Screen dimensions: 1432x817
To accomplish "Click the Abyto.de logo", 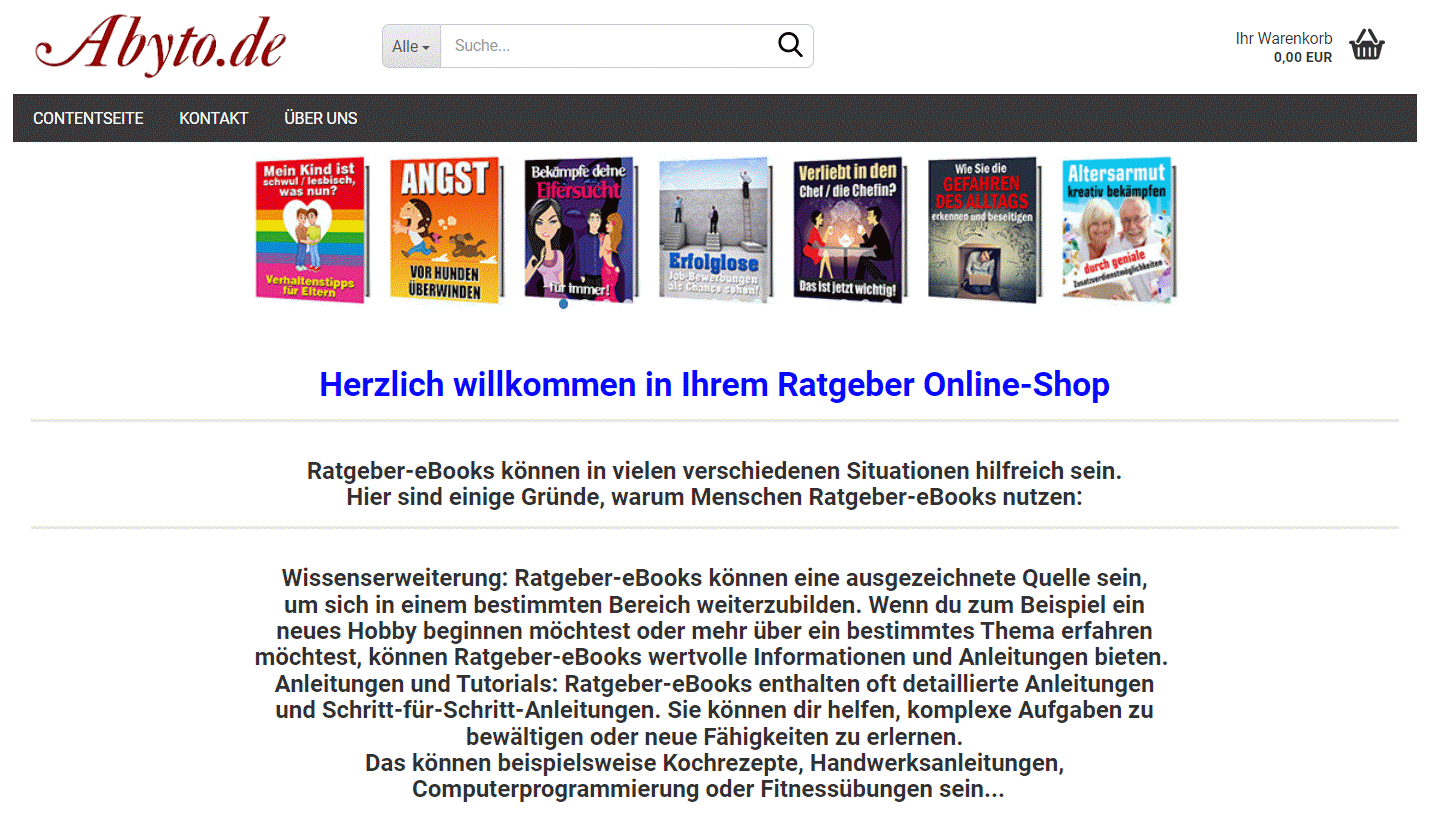I will pos(161,45).
